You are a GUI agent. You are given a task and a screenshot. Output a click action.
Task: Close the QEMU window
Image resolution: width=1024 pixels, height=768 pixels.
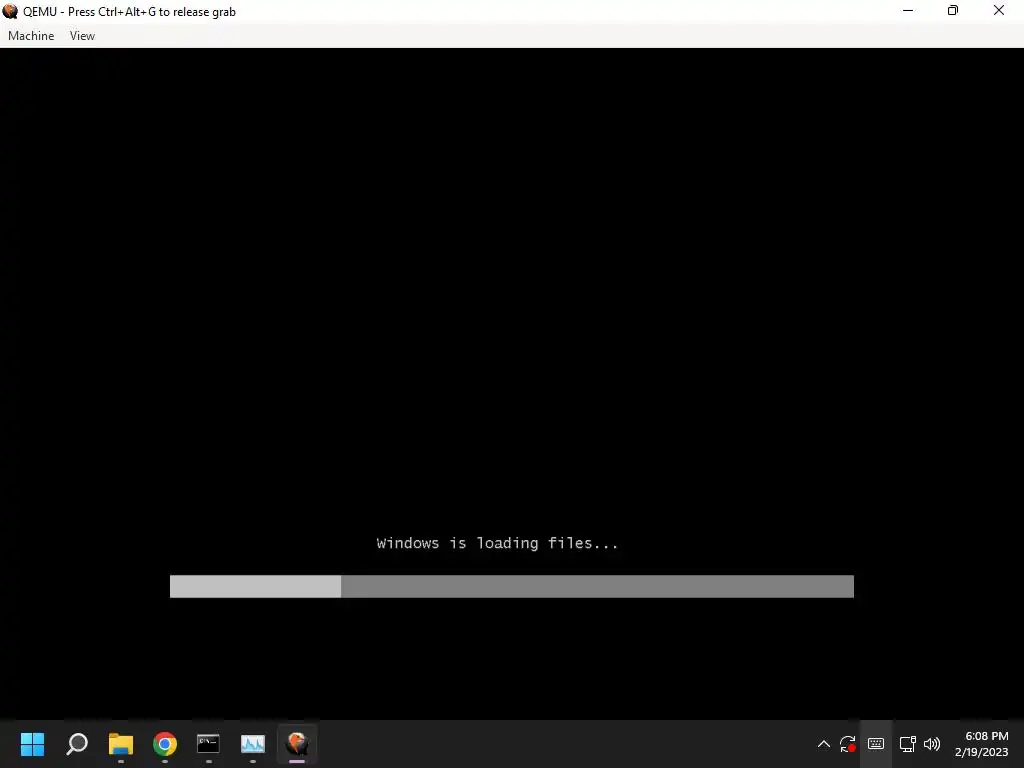click(999, 11)
